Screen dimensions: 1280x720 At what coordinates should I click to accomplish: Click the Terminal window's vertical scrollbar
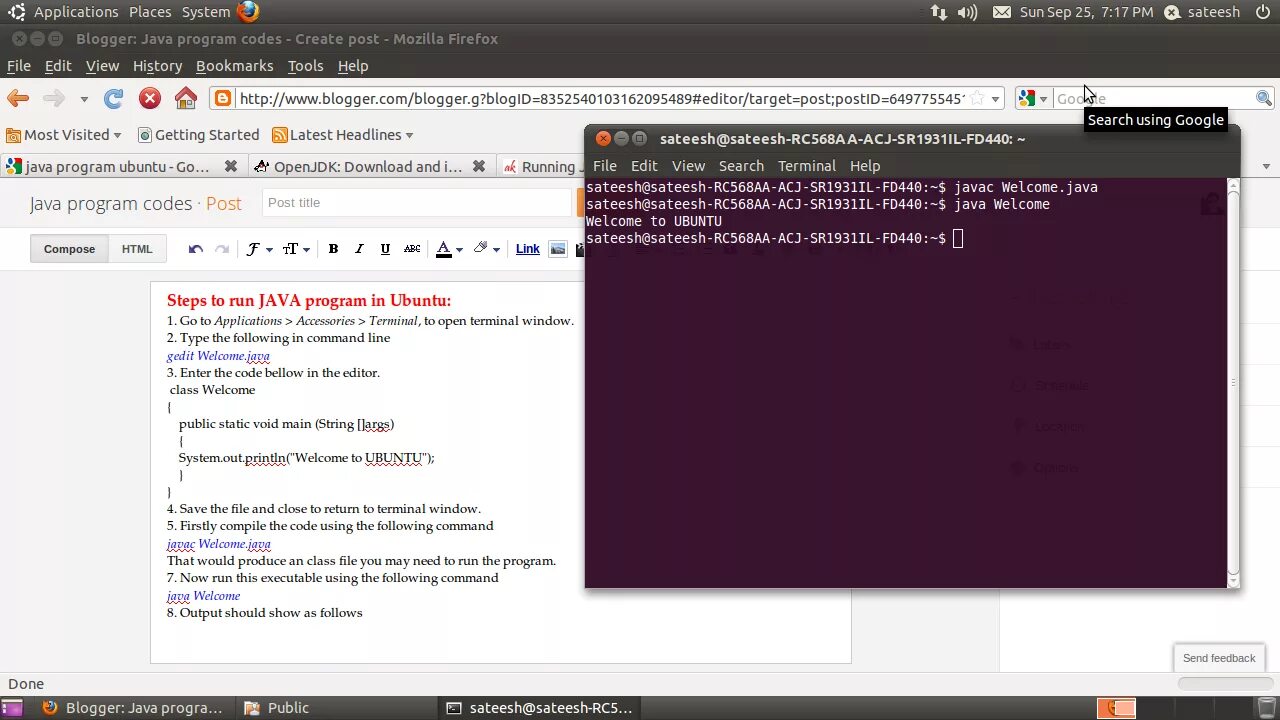point(1233,384)
